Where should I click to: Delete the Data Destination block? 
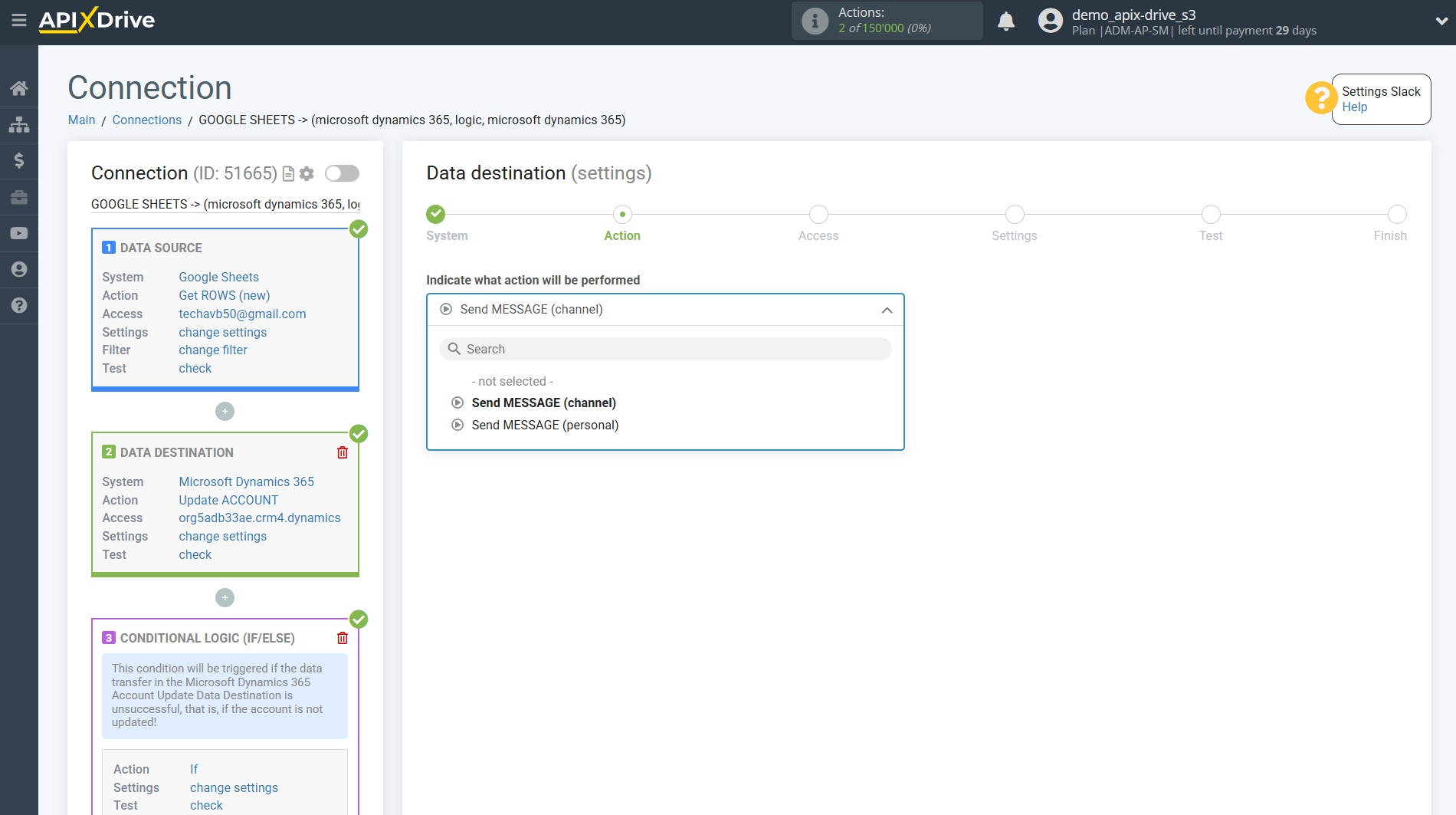(x=343, y=452)
